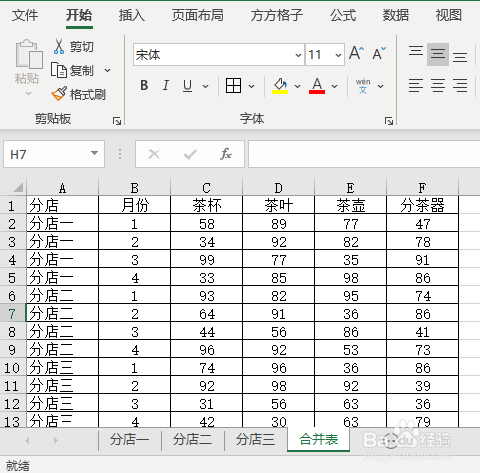Switch to the 公式 ribbon tab
This screenshot has height=473, width=480.
tap(343, 15)
